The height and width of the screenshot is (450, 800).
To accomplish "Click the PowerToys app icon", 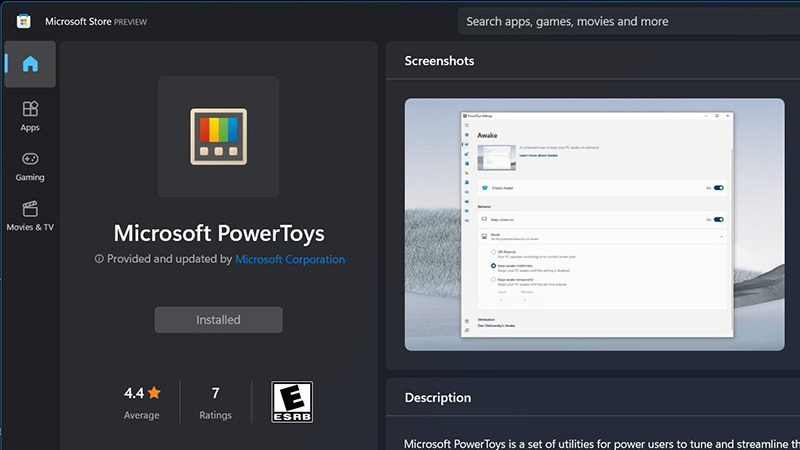I will pos(218,137).
